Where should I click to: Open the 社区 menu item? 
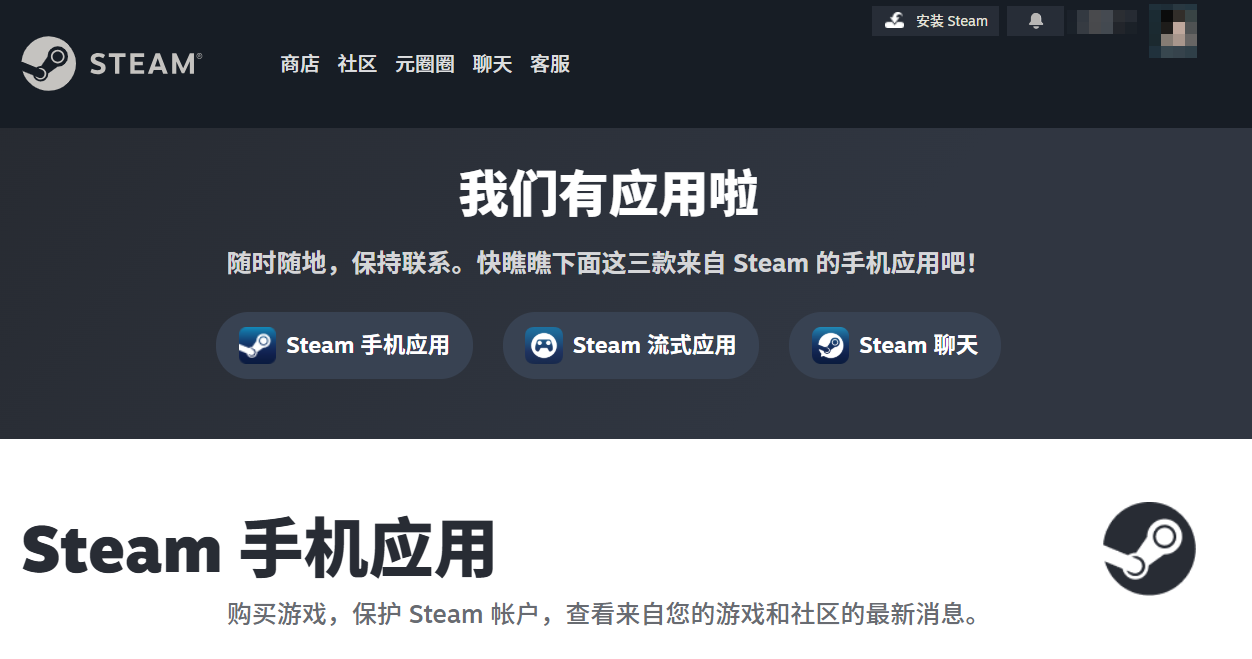pyautogui.click(x=356, y=63)
